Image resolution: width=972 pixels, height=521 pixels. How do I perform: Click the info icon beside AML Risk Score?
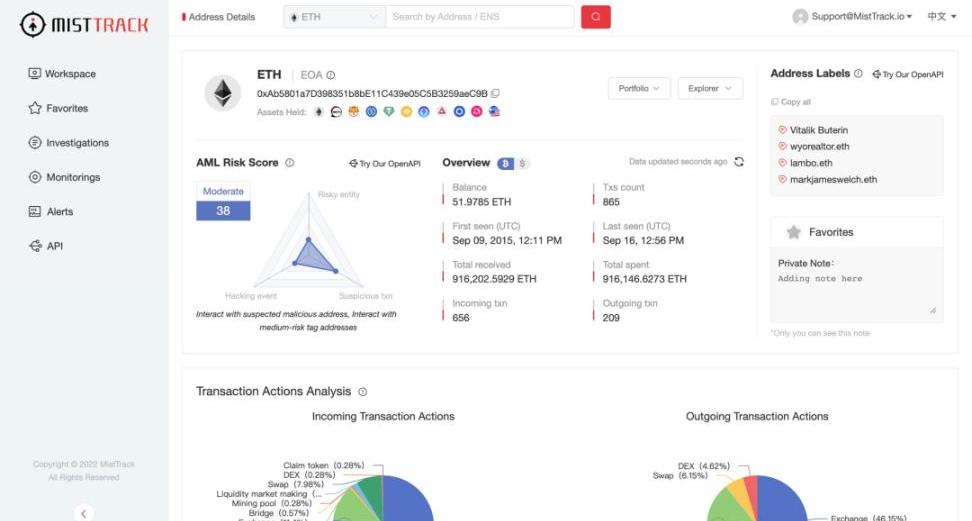point(290,163)
